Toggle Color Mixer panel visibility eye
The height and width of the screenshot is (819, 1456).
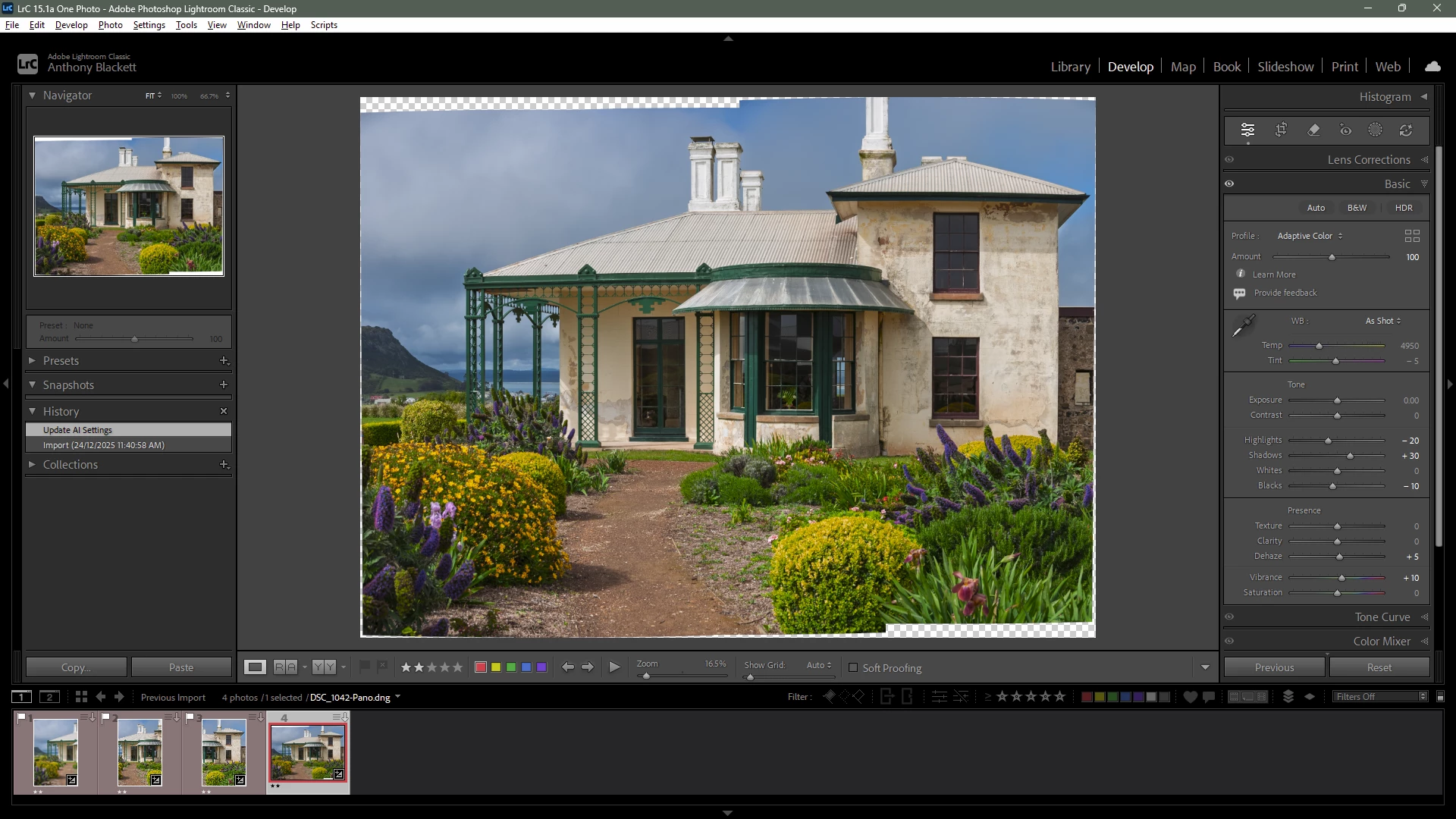tap(1229, 642)
